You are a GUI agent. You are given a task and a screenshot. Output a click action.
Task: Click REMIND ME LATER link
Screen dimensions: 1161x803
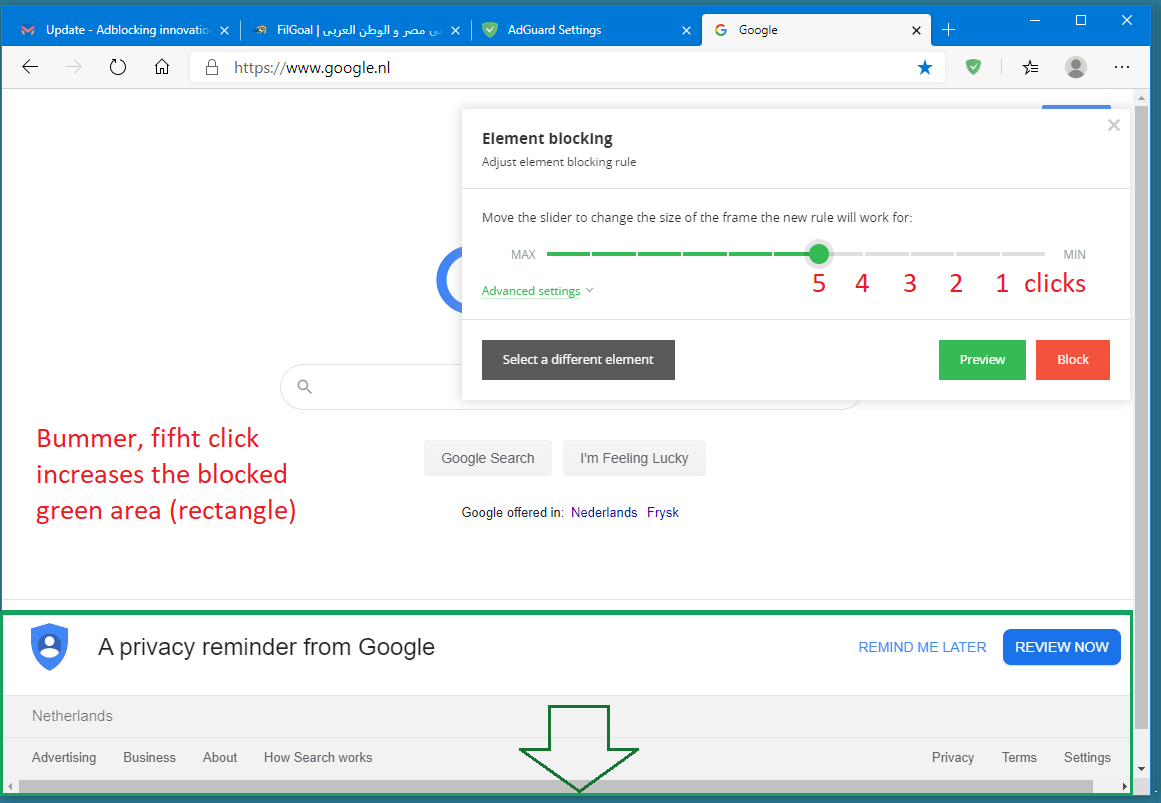click(922, 647)
